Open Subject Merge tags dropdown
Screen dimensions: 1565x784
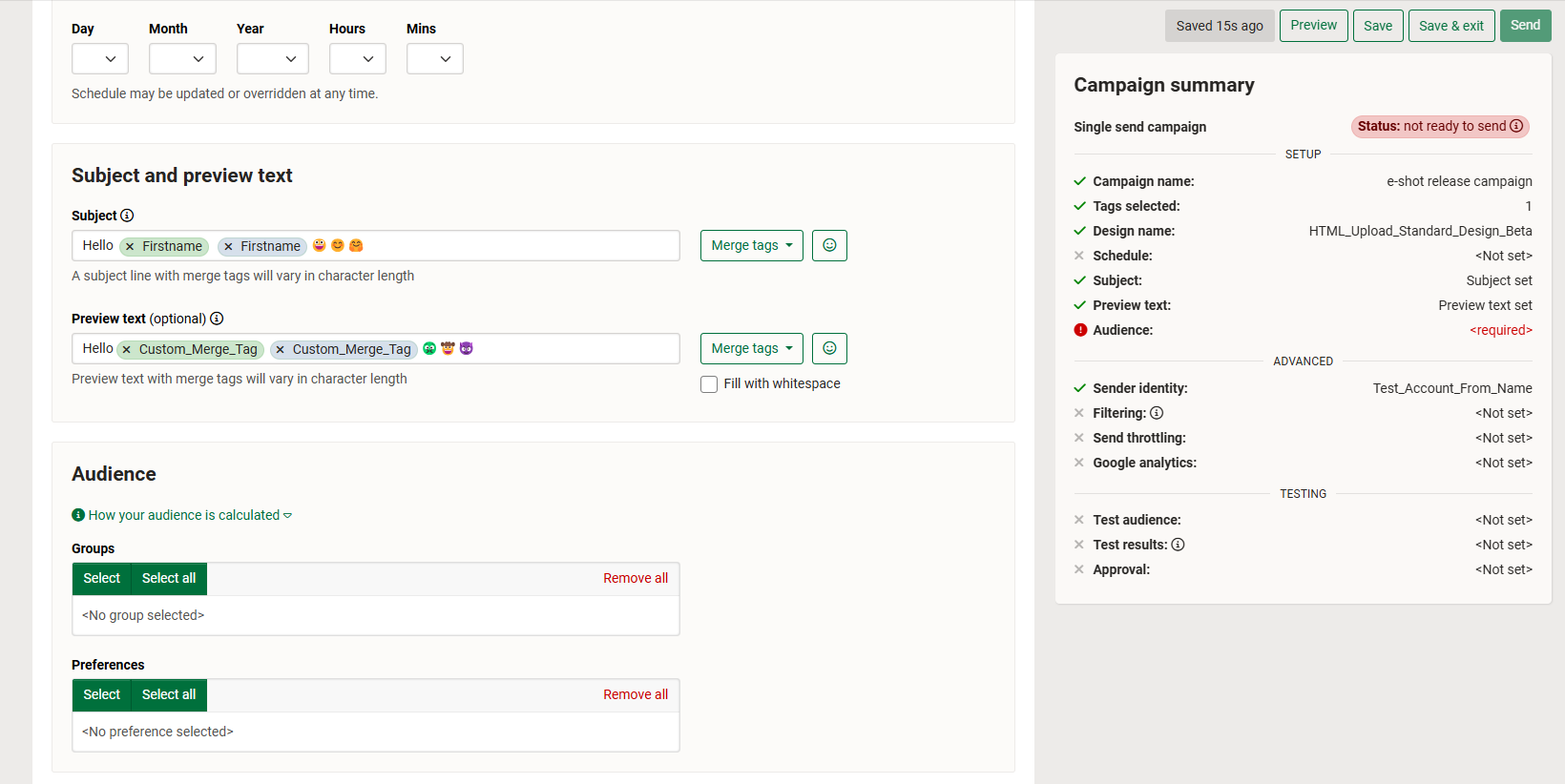click(752, 245)
